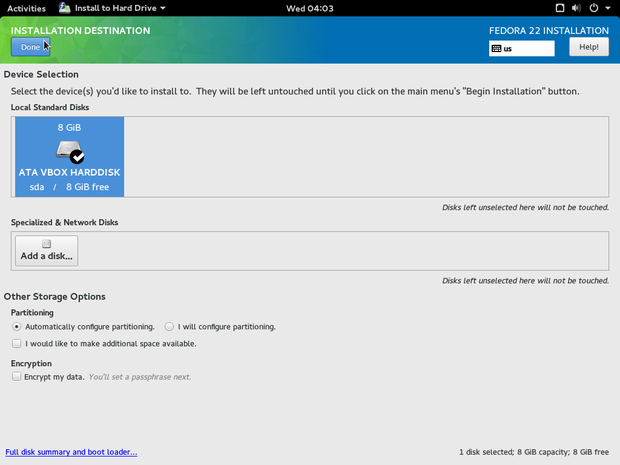Click the keyboard icon beside us
Screen dimensions: 620x465
coord(496,49)
